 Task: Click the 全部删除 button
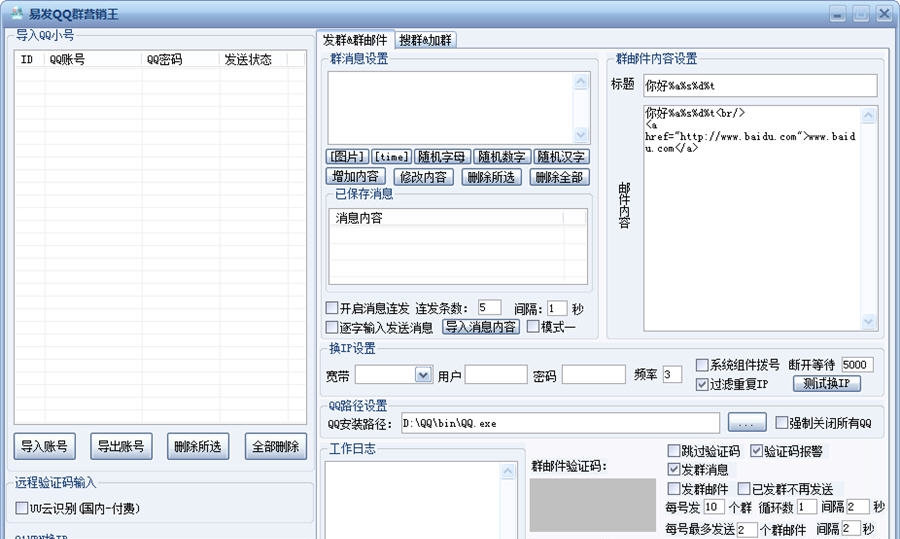point(276,446)
